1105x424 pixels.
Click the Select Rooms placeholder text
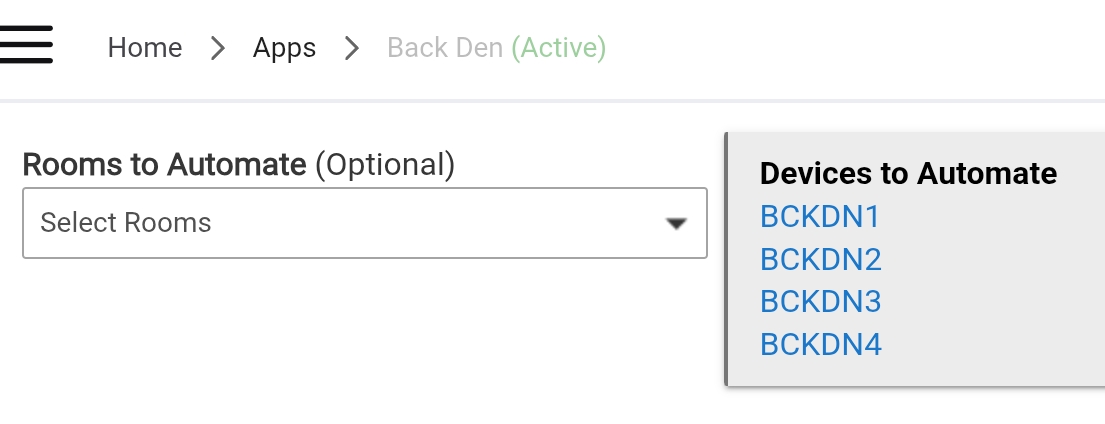[126, 223]
